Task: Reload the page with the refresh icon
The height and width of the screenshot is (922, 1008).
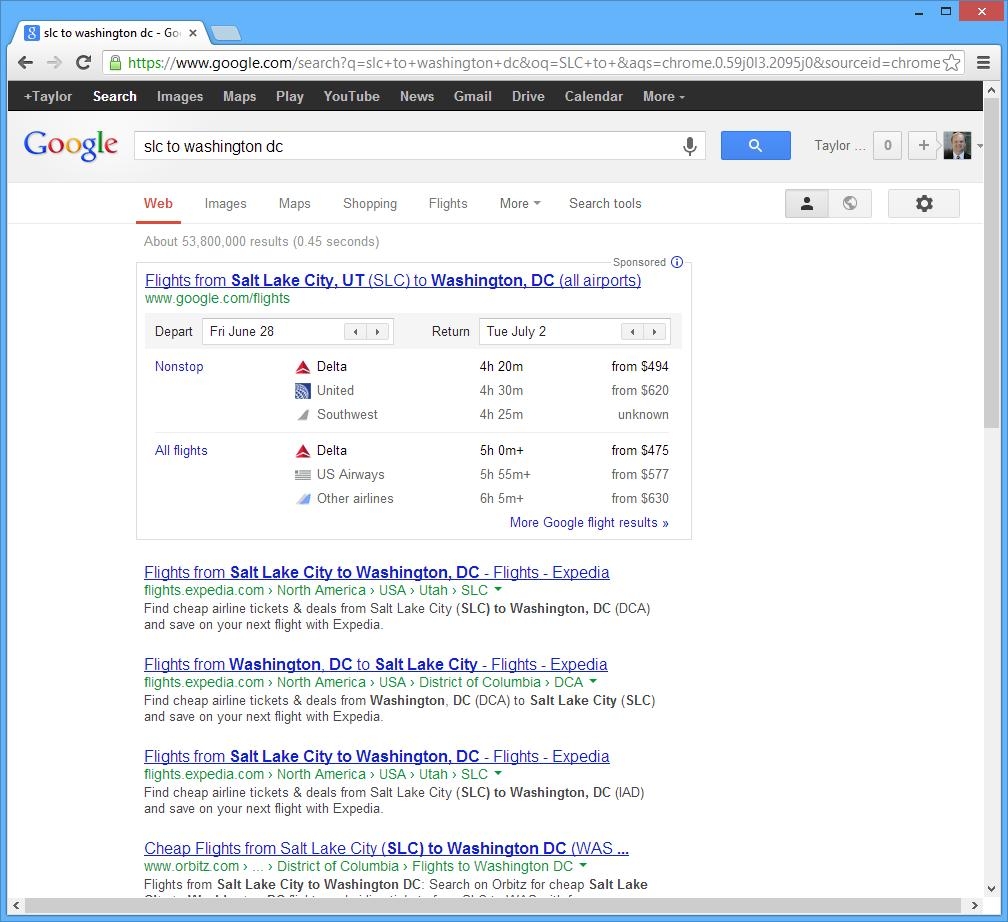Action: [84, 62]
